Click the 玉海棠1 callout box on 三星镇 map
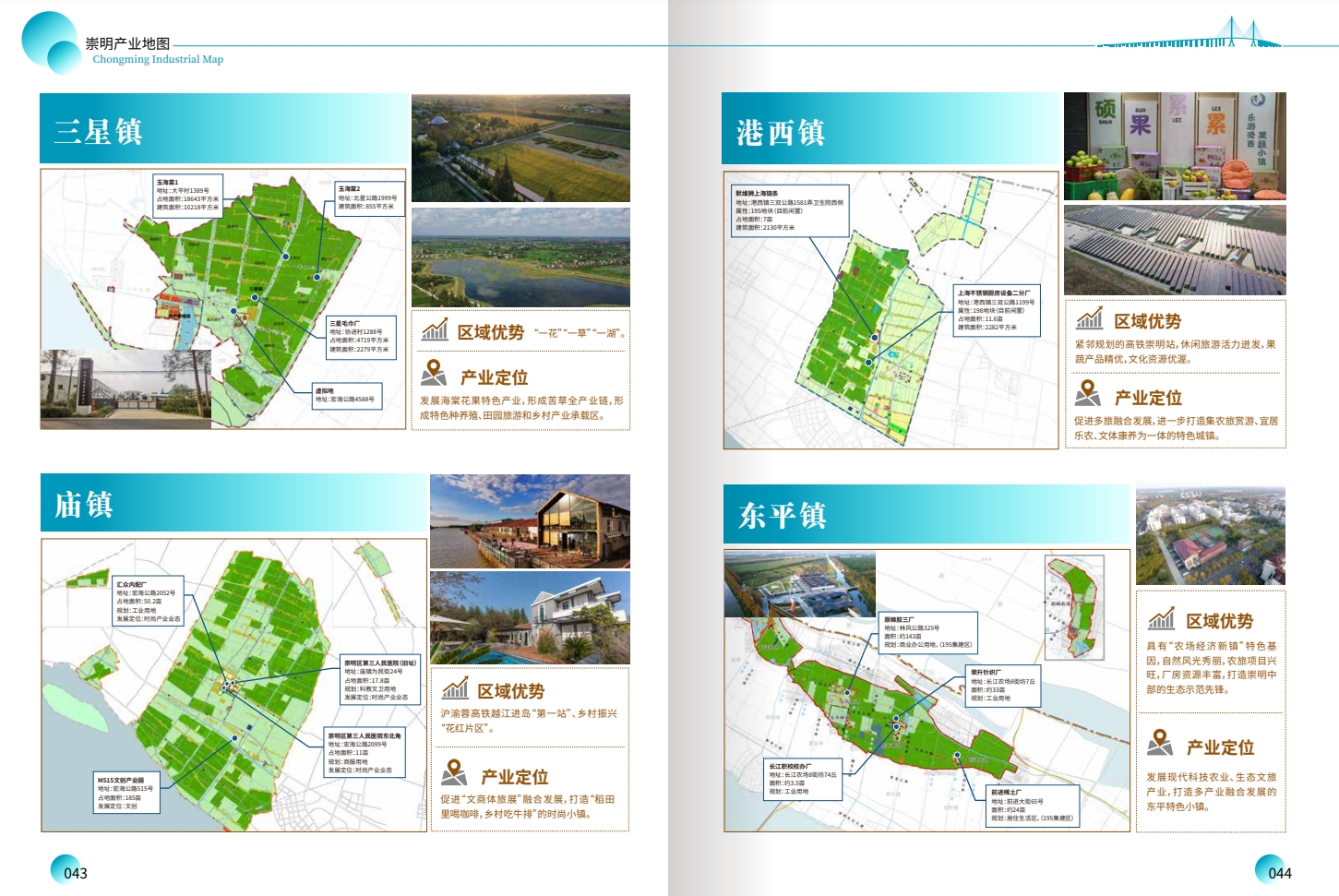The width and height of the screenshot is (1339, 896). [x=188, y=195]
